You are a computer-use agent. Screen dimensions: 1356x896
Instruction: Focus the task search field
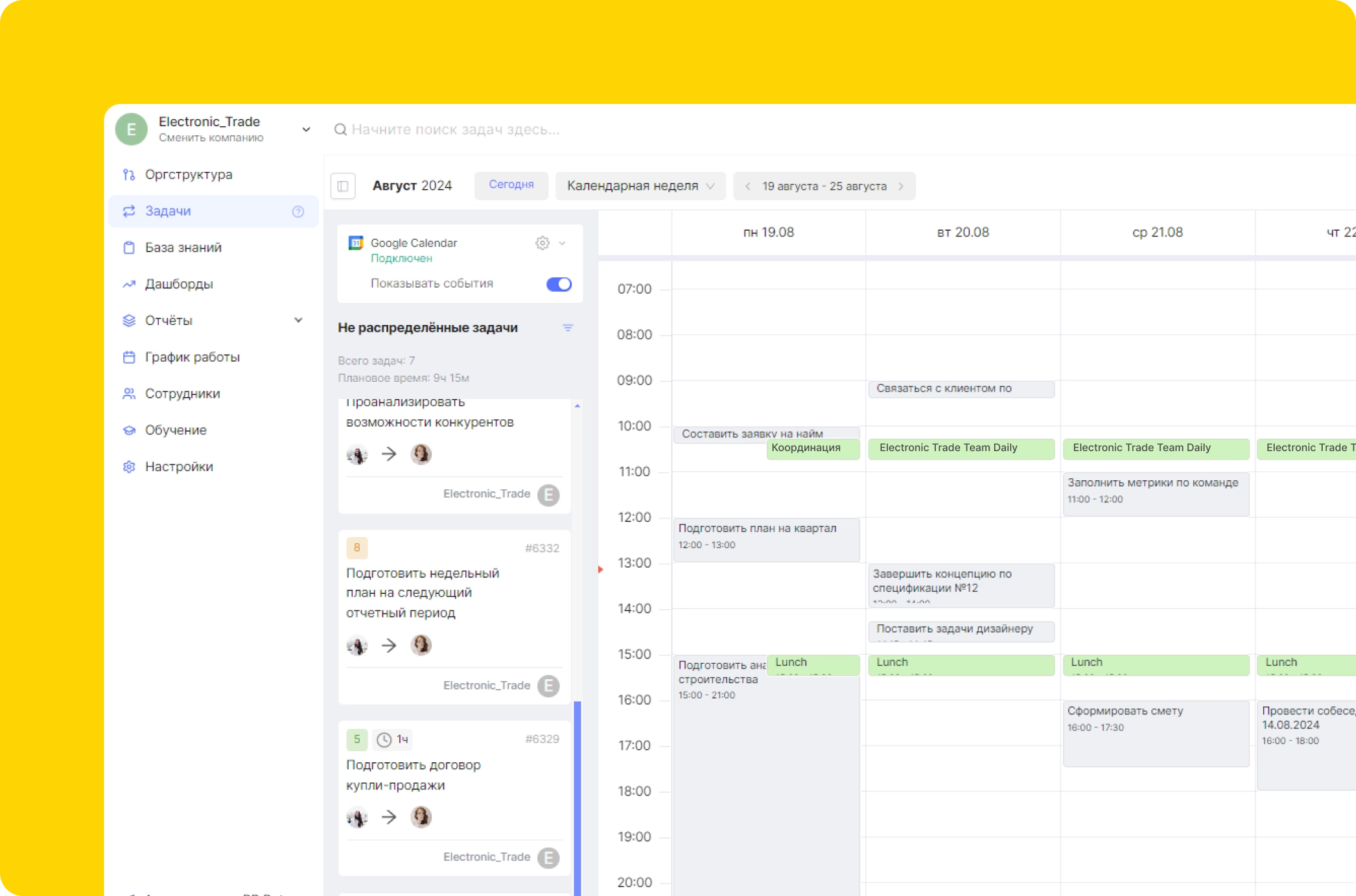pos(455,130)
